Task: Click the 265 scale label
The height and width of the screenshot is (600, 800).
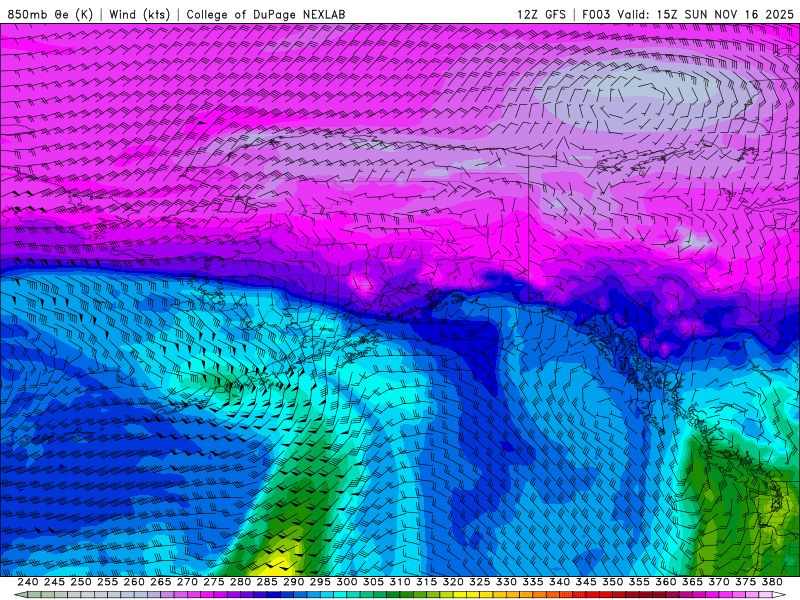Action: click(x=161, y=582)
